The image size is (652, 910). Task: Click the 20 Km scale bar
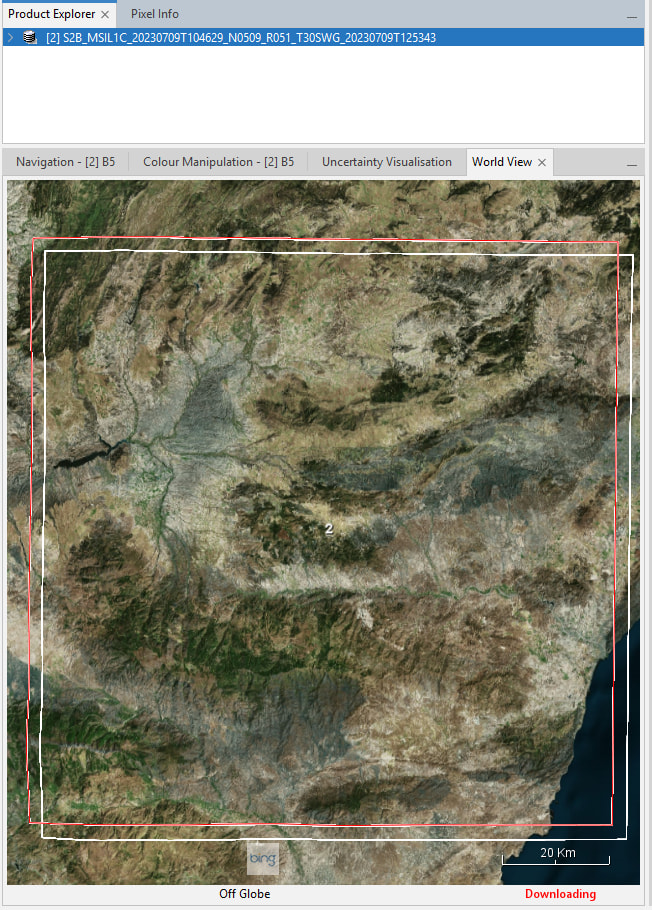[x=555, y=857]
